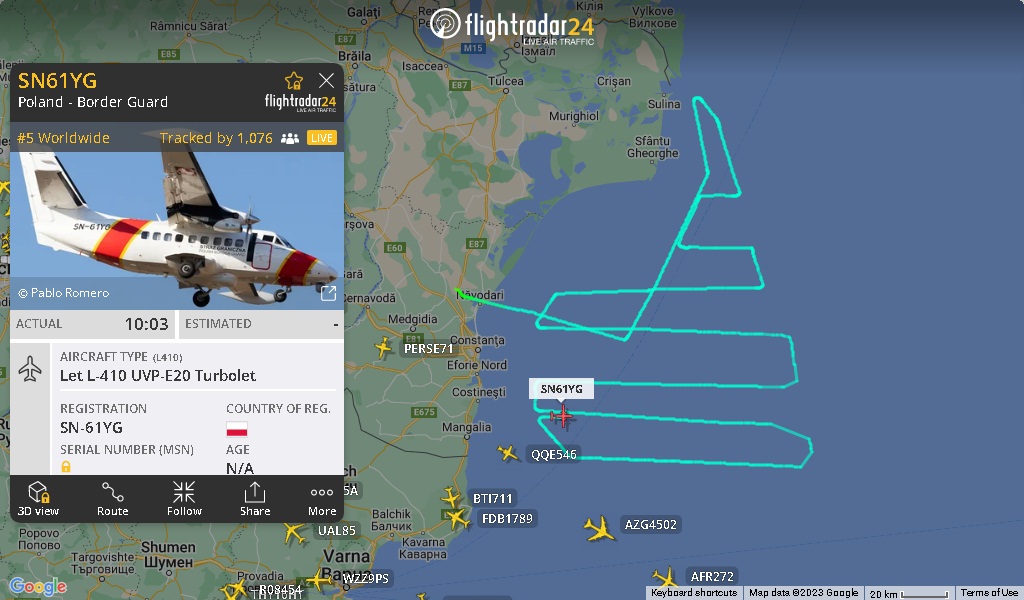Click the locked serial number padlock icon

pyautogui.click(x=66, y=467)
